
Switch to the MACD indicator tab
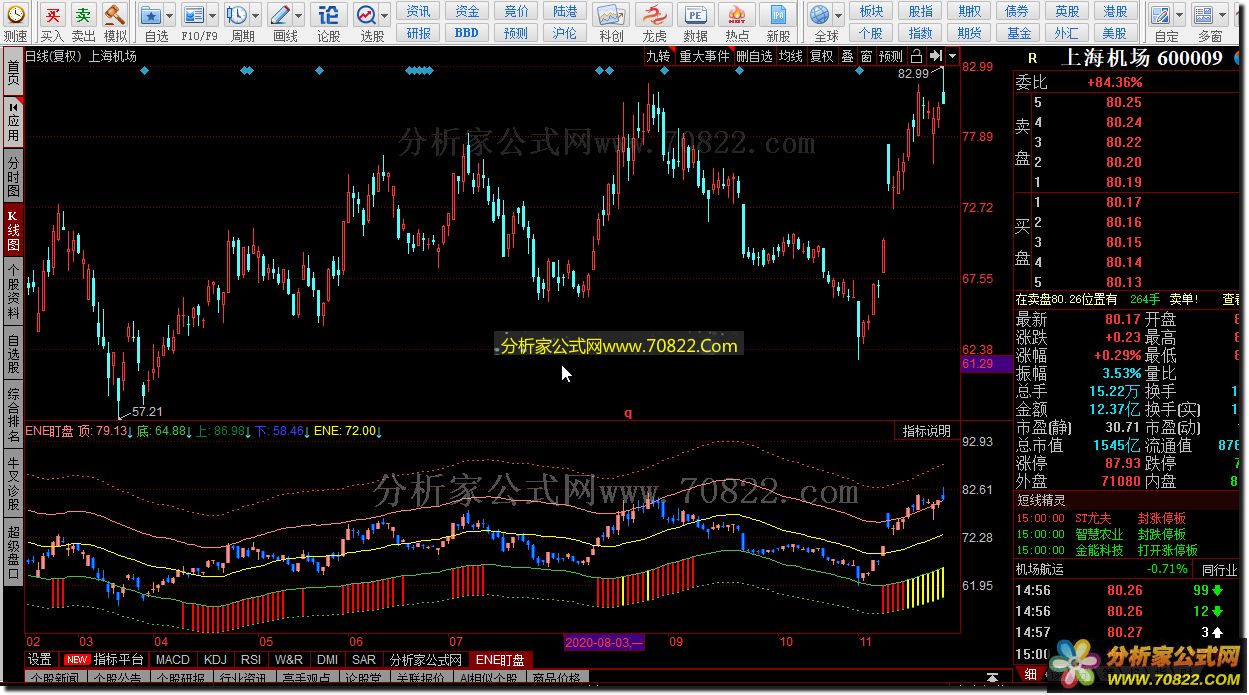[x=173, y=660]
